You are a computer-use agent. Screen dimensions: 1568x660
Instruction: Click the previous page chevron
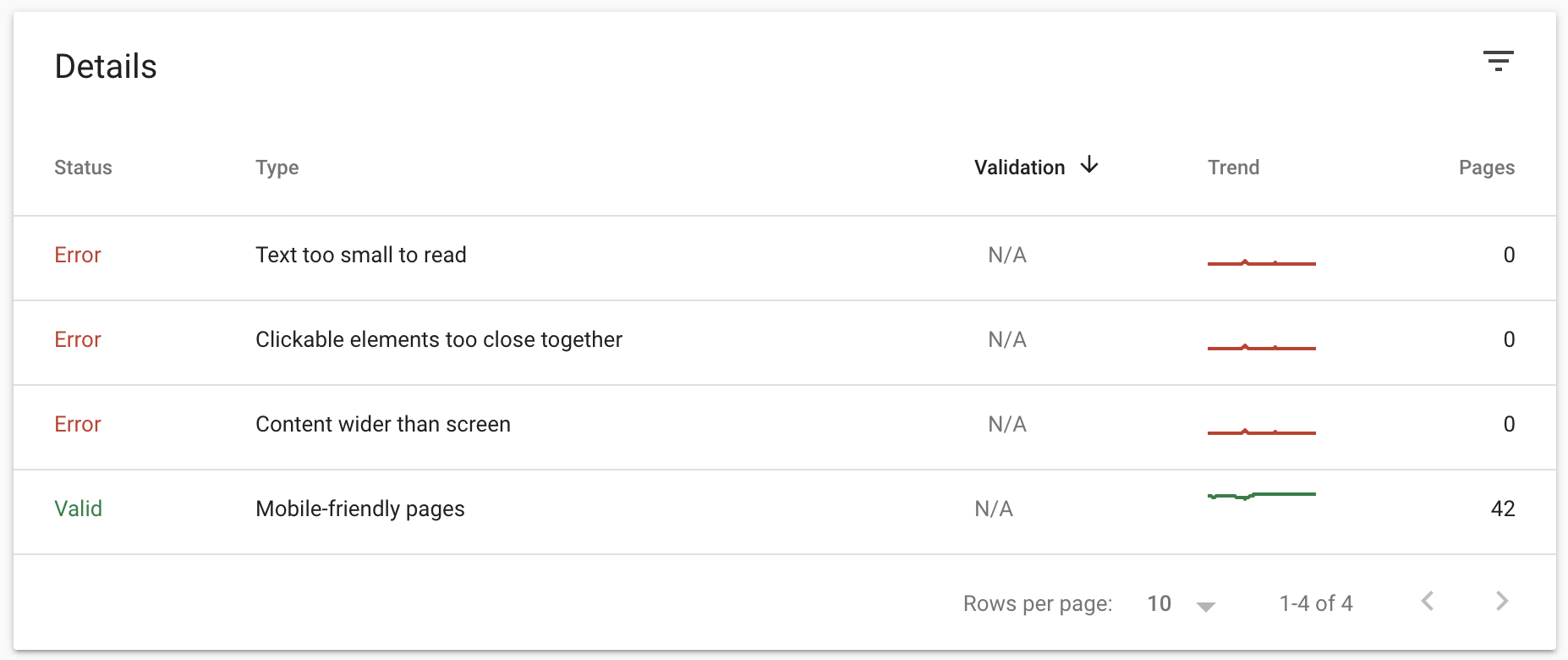coord(1428,602)
